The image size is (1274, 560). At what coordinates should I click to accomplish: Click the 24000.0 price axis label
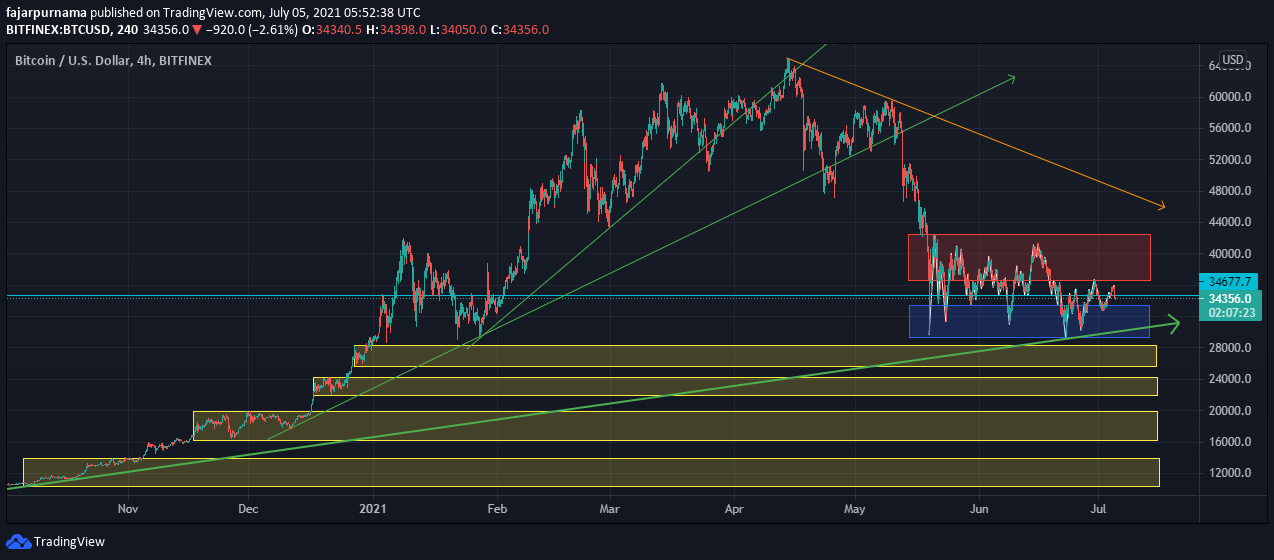tap(1230, 379)
